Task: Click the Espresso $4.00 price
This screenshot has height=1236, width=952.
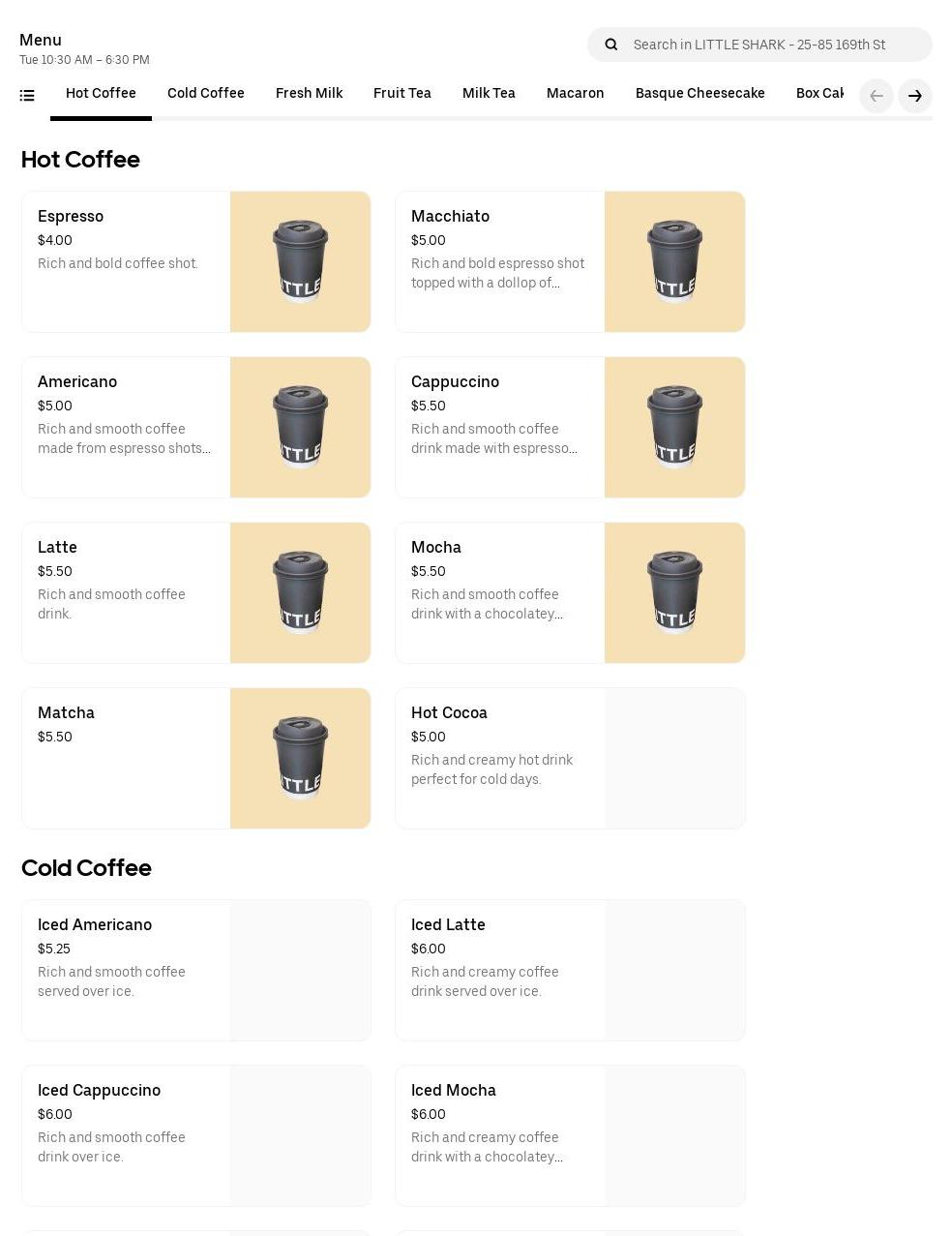Action: [x=55, y=241]
